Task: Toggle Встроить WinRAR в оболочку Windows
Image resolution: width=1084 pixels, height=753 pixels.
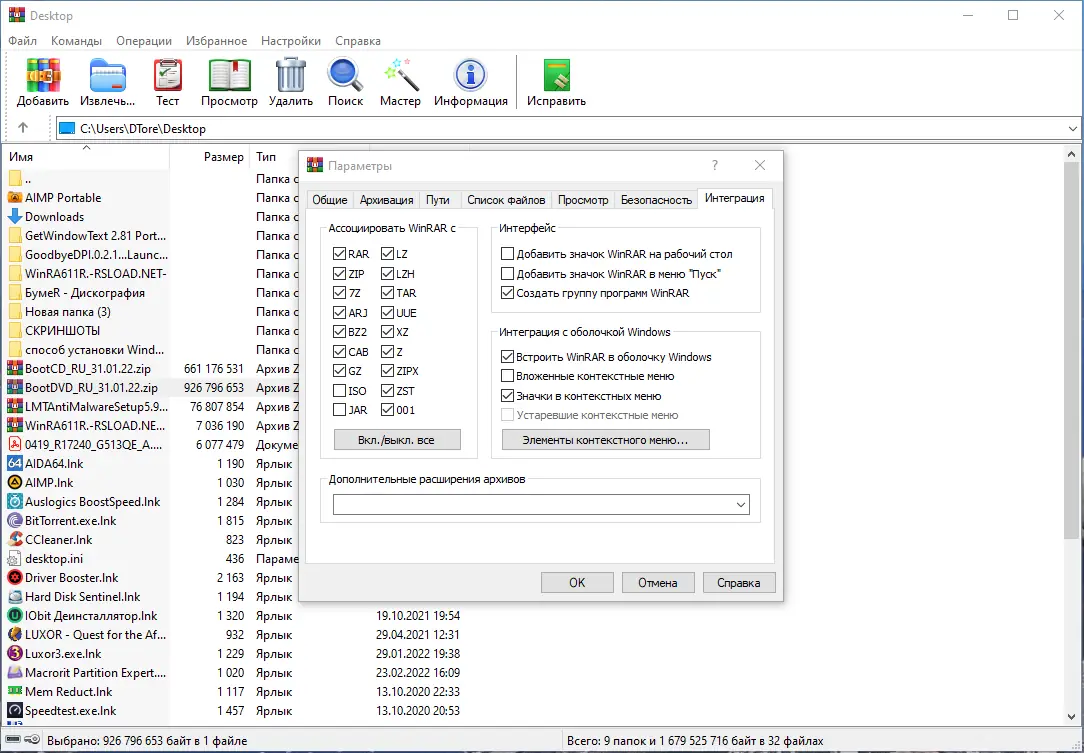Action: coord(507,357)
